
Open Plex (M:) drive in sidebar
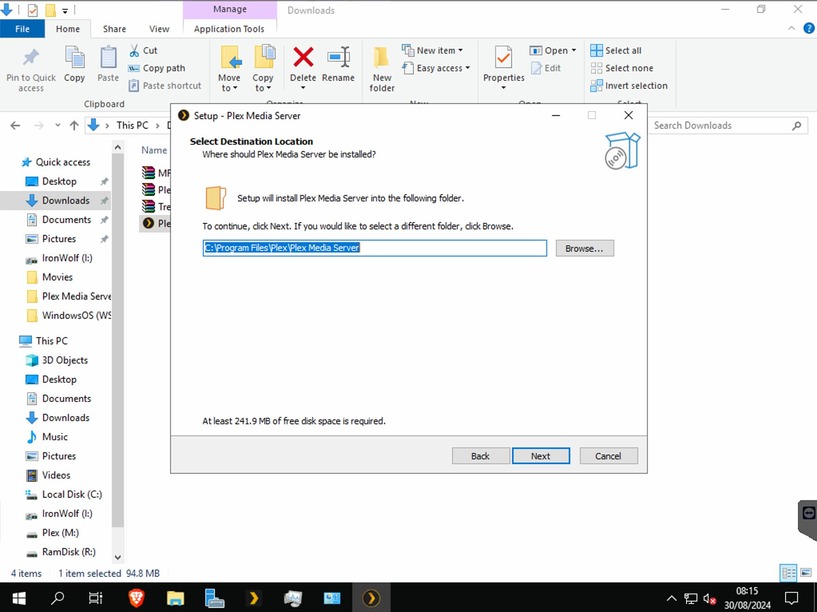(53, 532)
